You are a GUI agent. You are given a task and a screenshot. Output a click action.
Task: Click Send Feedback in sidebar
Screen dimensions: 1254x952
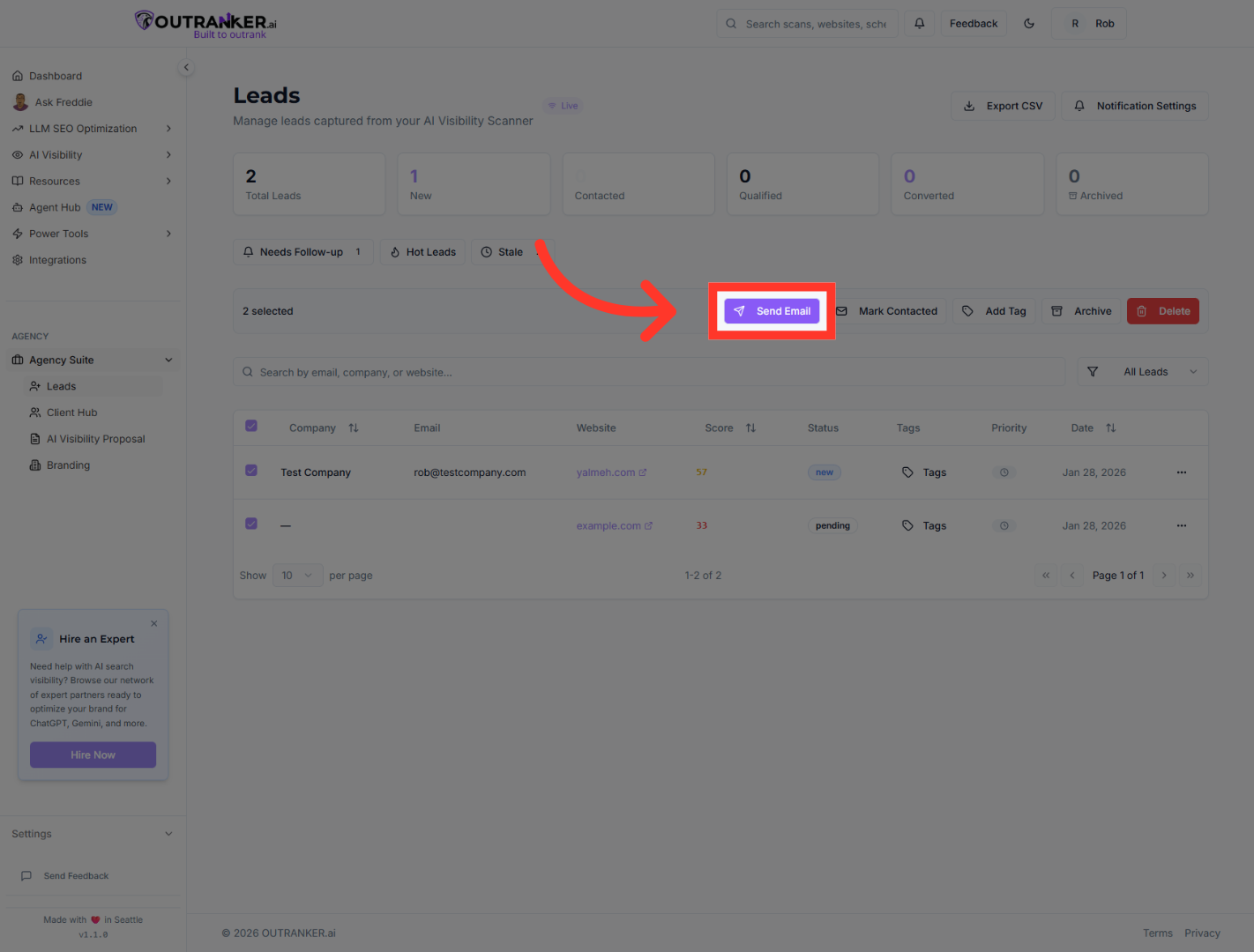tap(65, 876)
